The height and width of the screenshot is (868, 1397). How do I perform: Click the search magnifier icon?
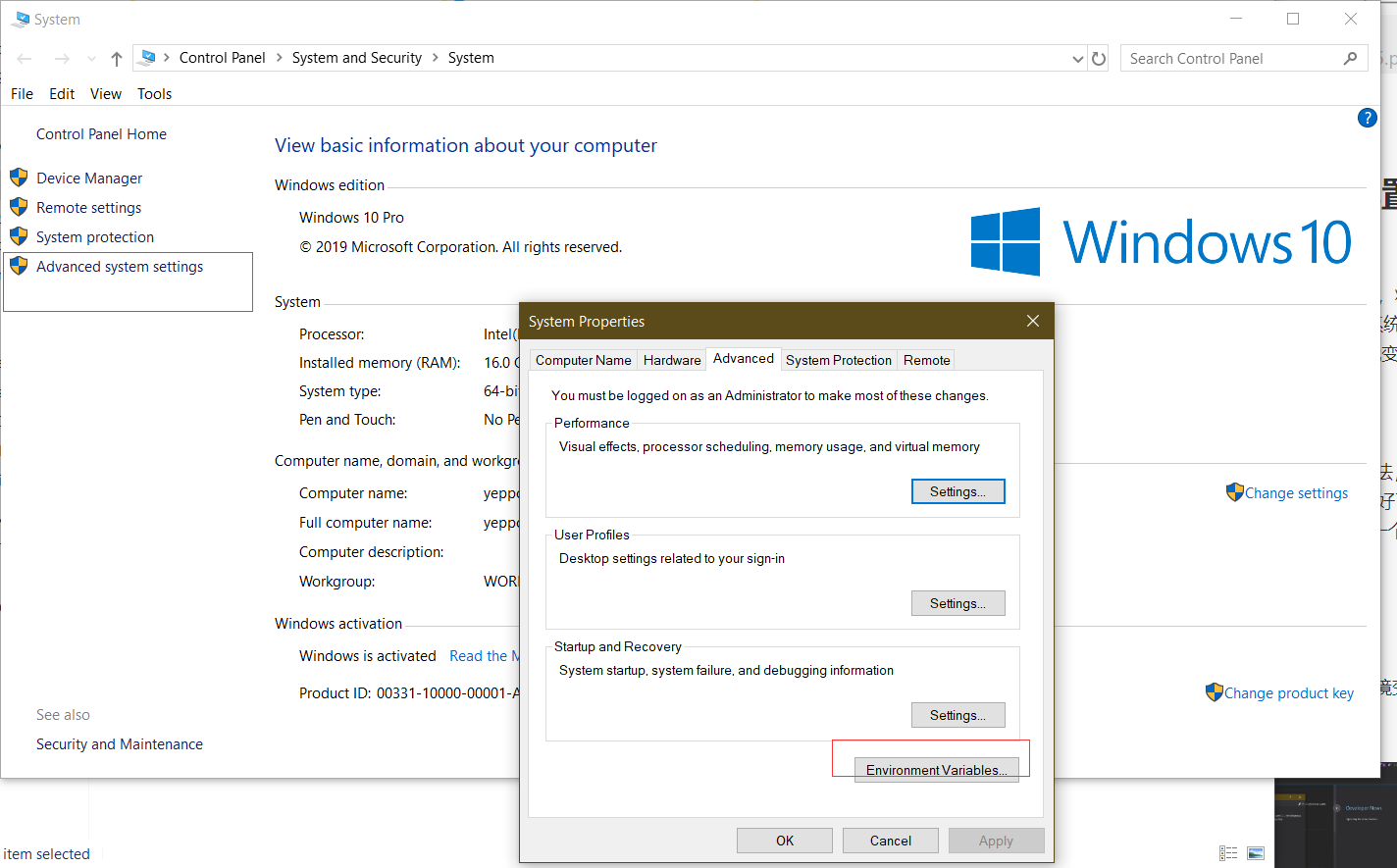pyautogui.click(x=1351, y=59)
